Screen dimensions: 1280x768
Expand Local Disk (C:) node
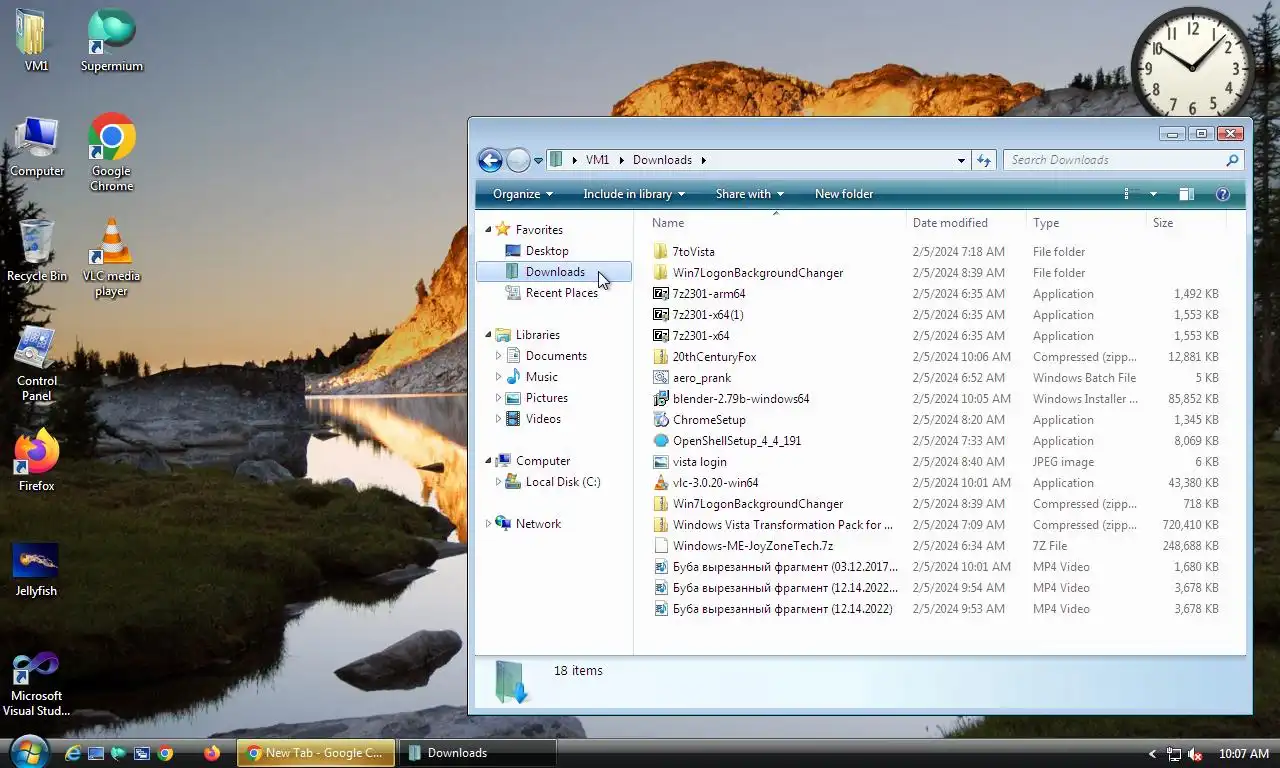[x=499, y=482]
